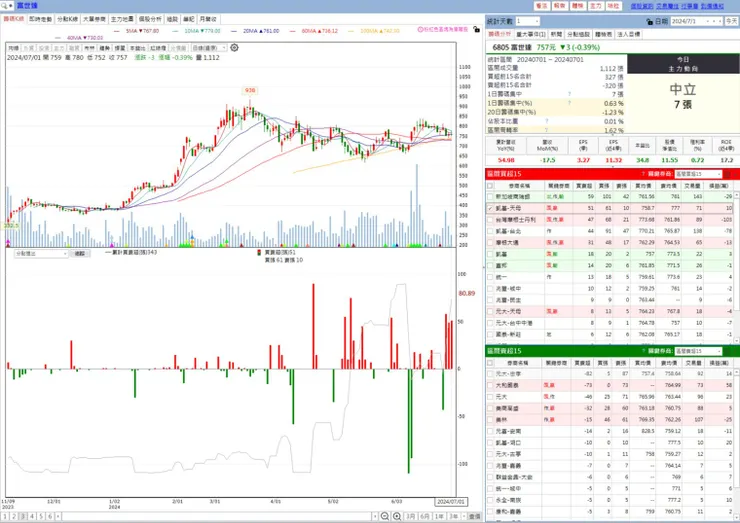The image size is (740, 523).
Task: Check the 摩根大通 row checkbox
Action: coord(490,243)
